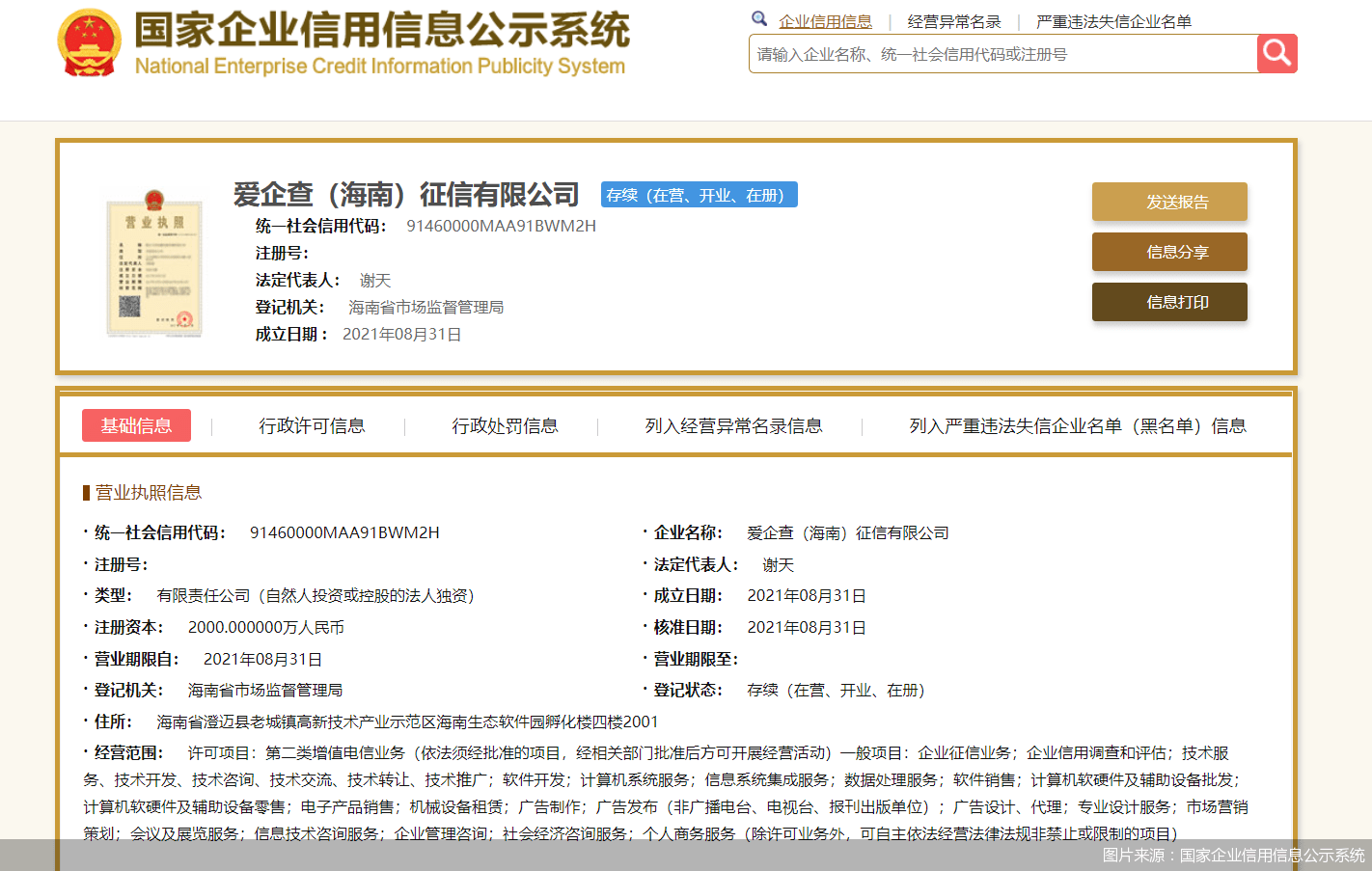Click the blue 存续（在营、开业、在册） status badge
The image size is (1372, 871).
700,195
